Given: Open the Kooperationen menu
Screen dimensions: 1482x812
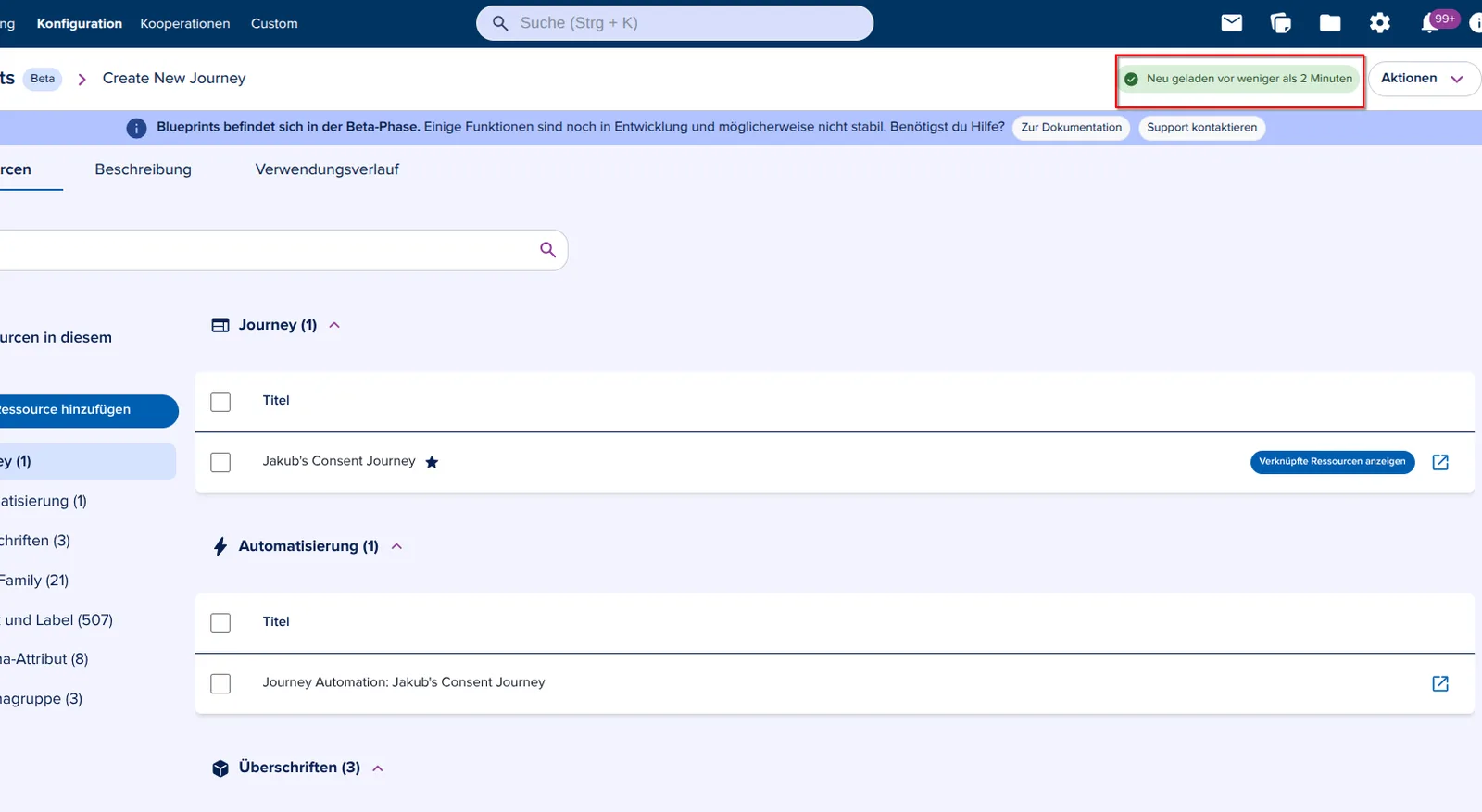Looking at the screenshot, I should pyautogui.click(x=185, y=23).
